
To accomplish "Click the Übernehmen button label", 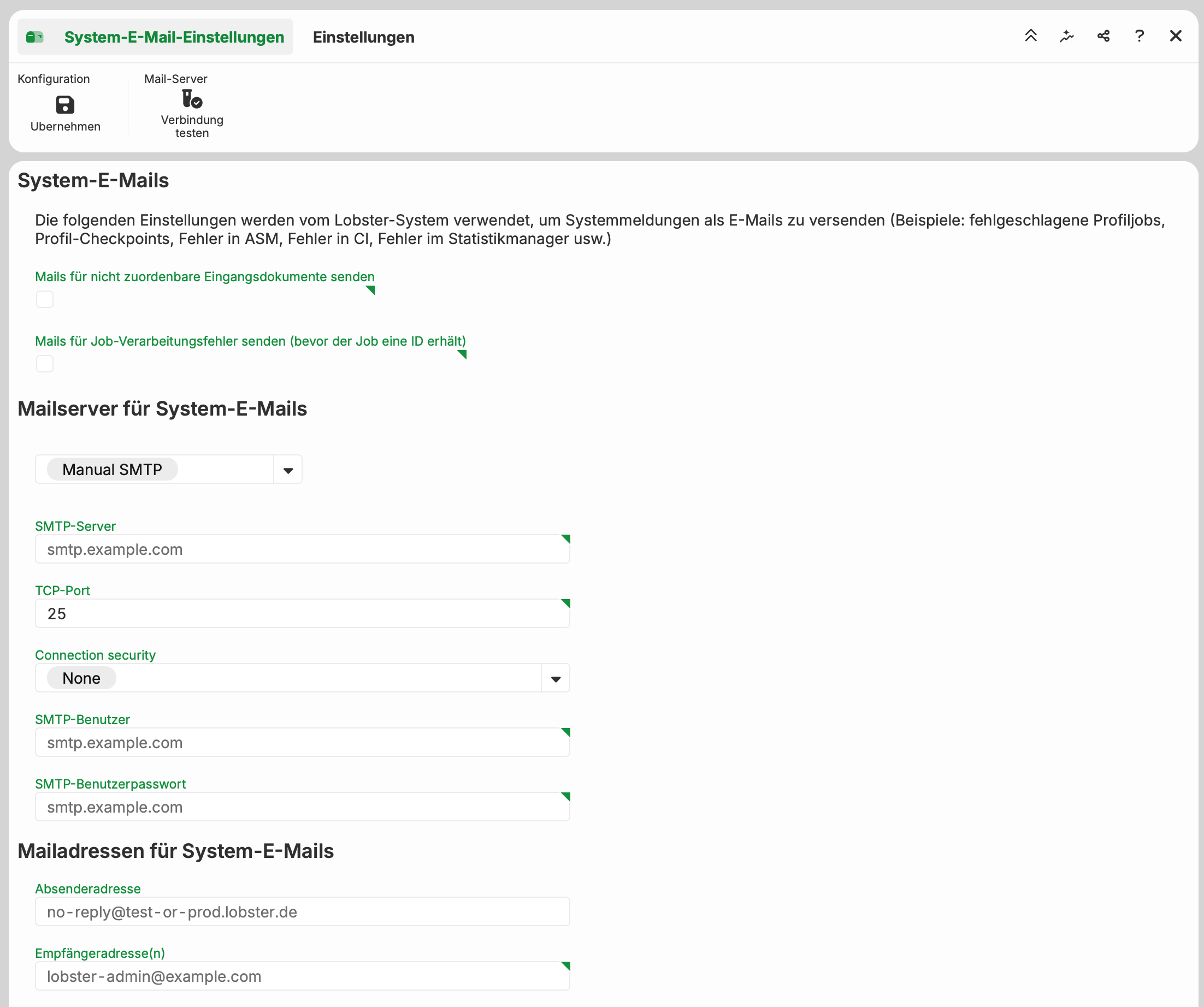I will pos(66,126).
